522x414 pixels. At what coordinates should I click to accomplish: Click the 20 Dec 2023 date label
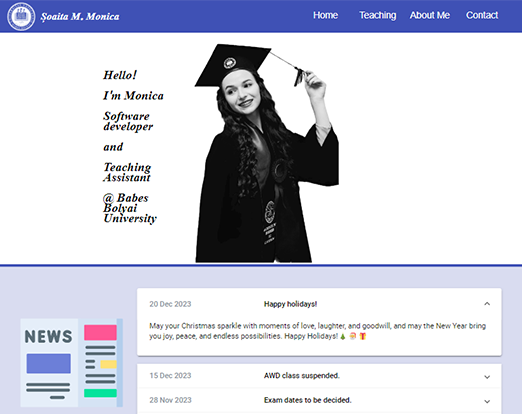(170, 304)
